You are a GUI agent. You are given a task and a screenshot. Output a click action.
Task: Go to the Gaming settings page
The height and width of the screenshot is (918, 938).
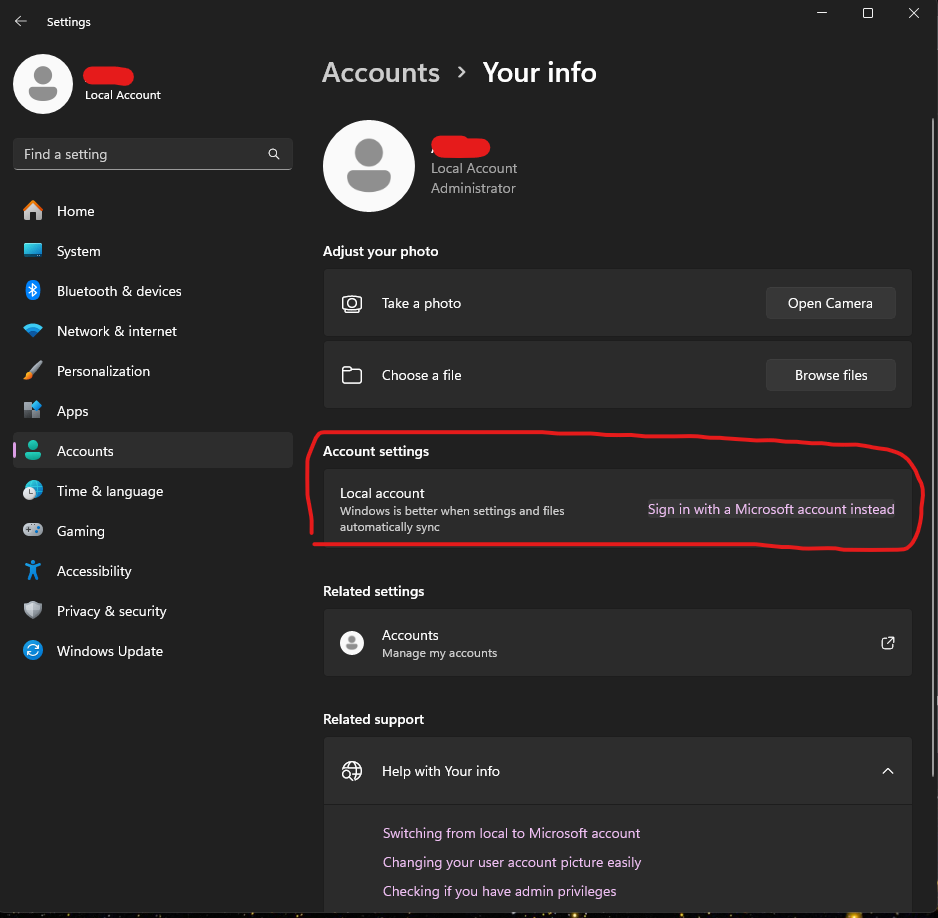tap(153, 530)
